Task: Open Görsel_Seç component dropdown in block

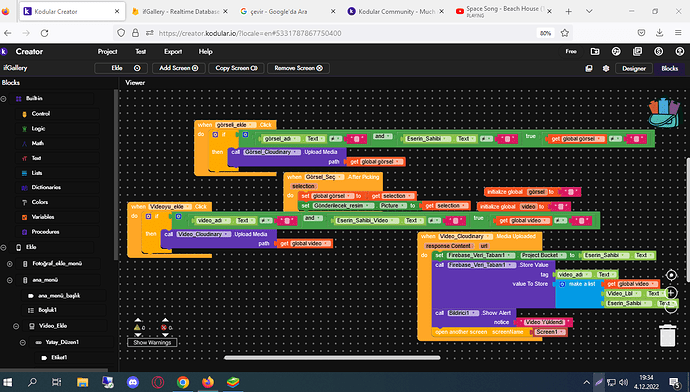Action: coord(325,177)
